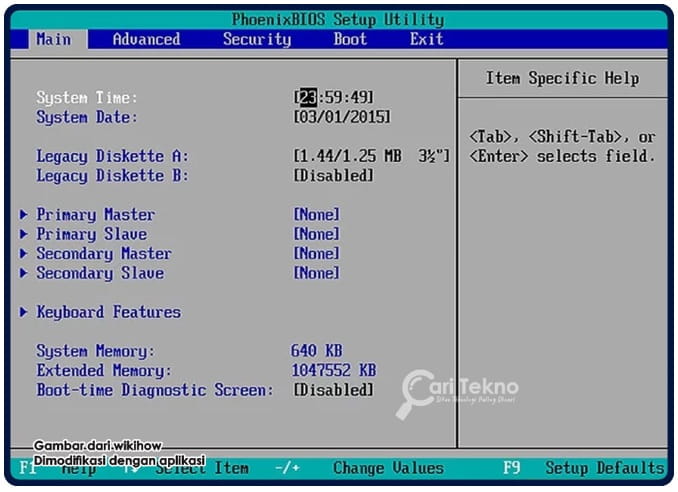Click the -/+ Change Values hint
This screenshot has height=492, width=678.
(x=360, y=468)
